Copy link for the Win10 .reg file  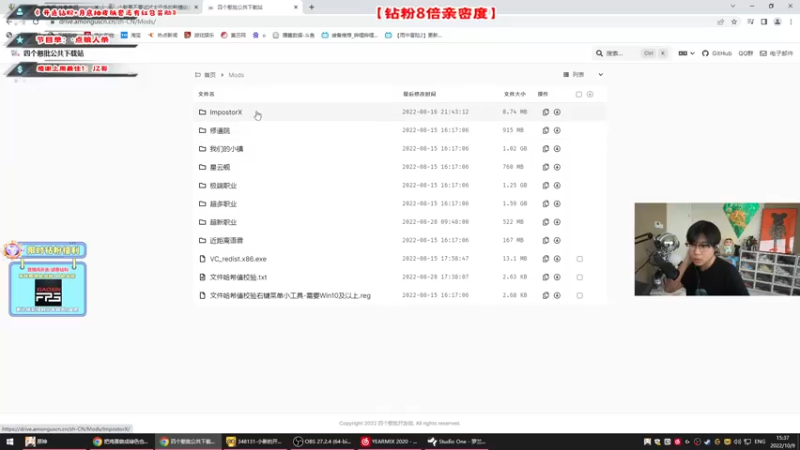click(545, 295)
